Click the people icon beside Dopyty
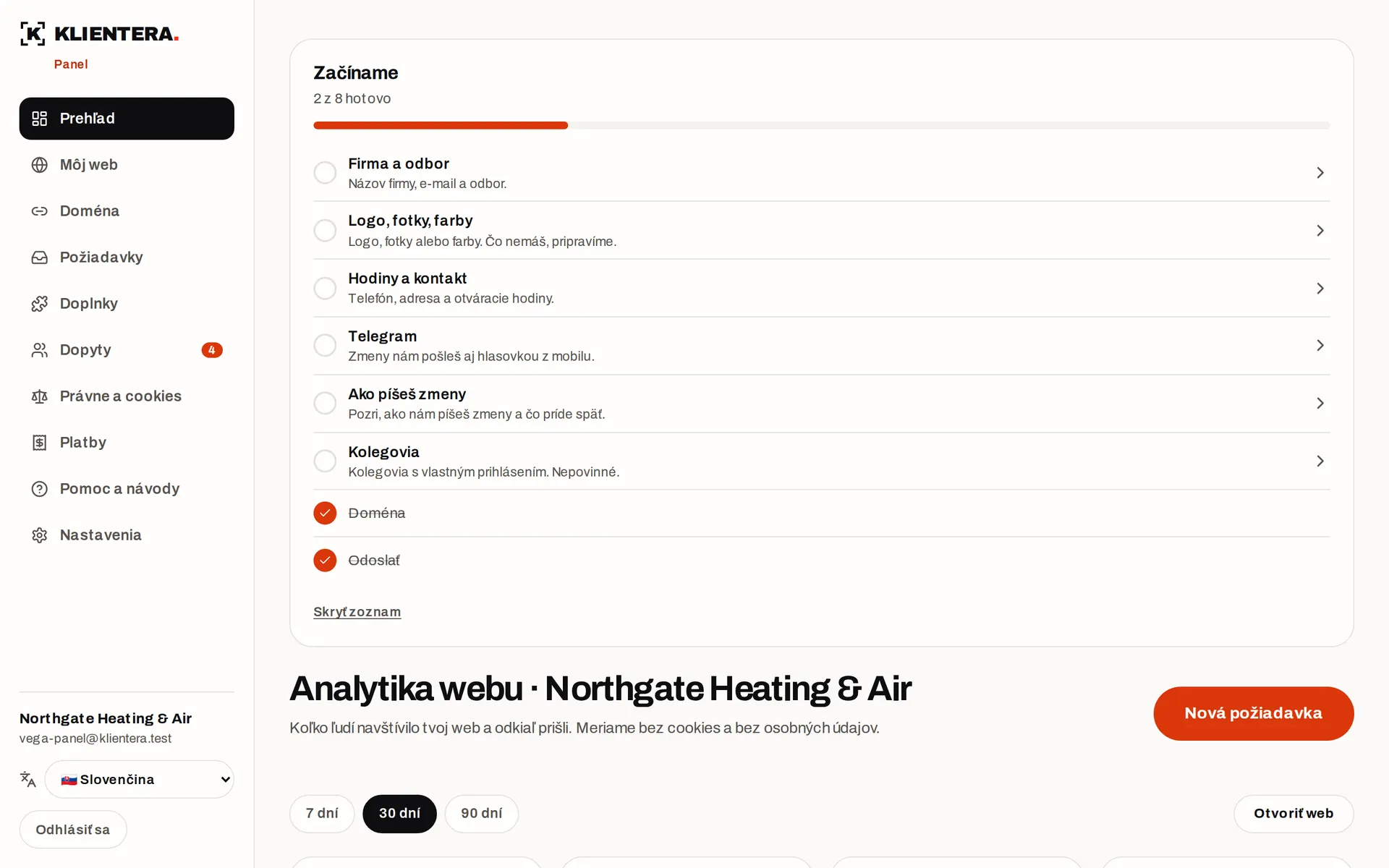1389x868 pixels. [x=40, y=350]
